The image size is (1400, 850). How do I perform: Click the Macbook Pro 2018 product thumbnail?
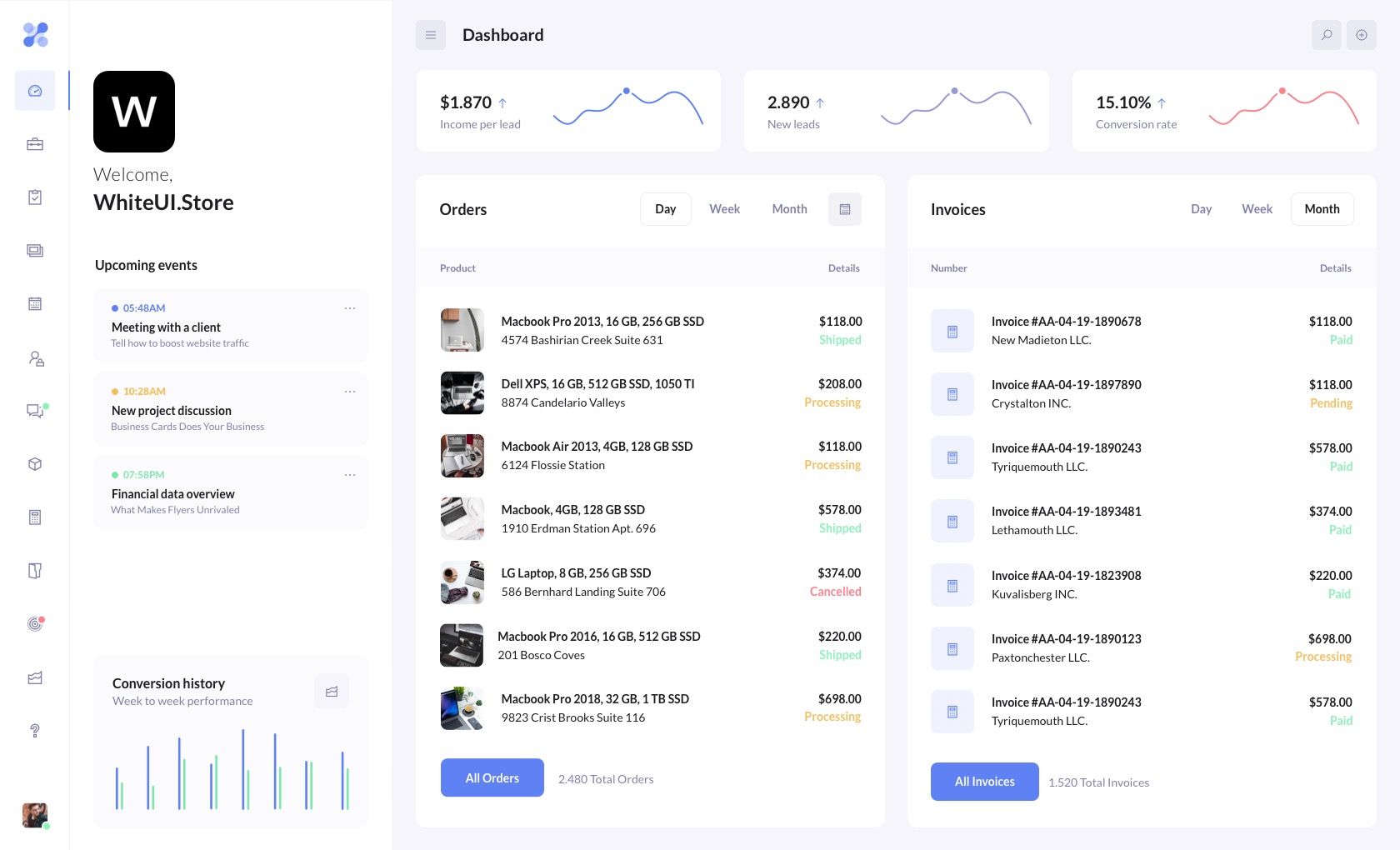(x=462, y=708)
